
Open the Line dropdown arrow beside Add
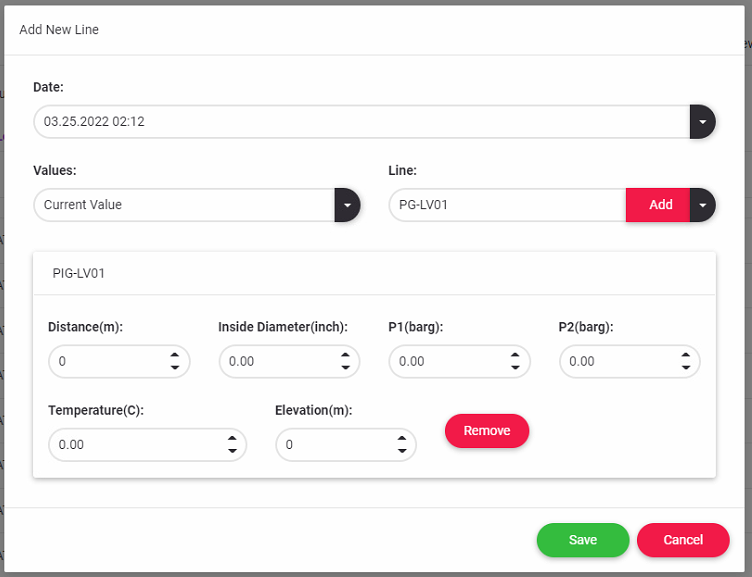click(x=703, y=205)
